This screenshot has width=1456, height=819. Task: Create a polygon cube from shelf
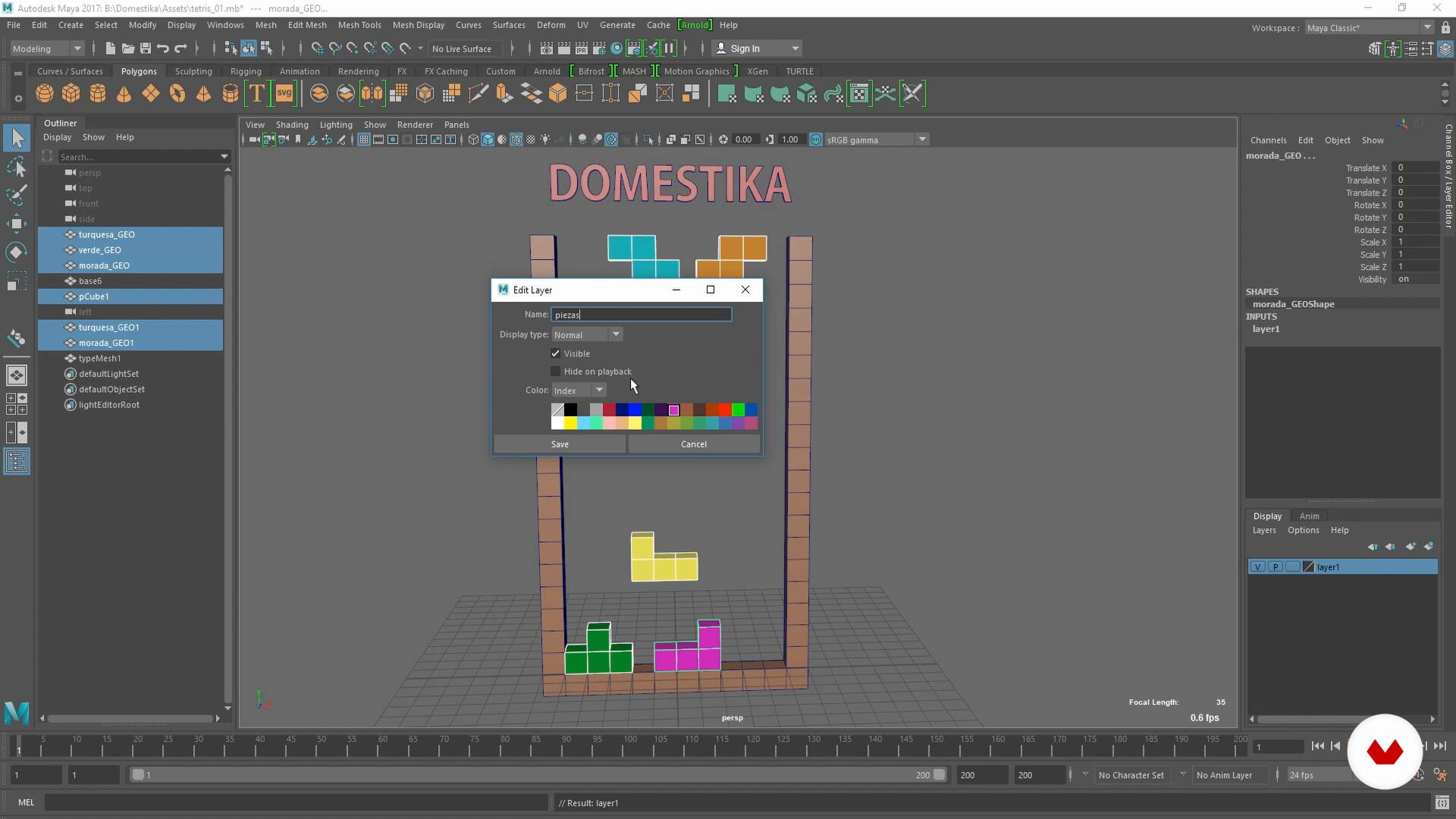click(x=71, y=94)
